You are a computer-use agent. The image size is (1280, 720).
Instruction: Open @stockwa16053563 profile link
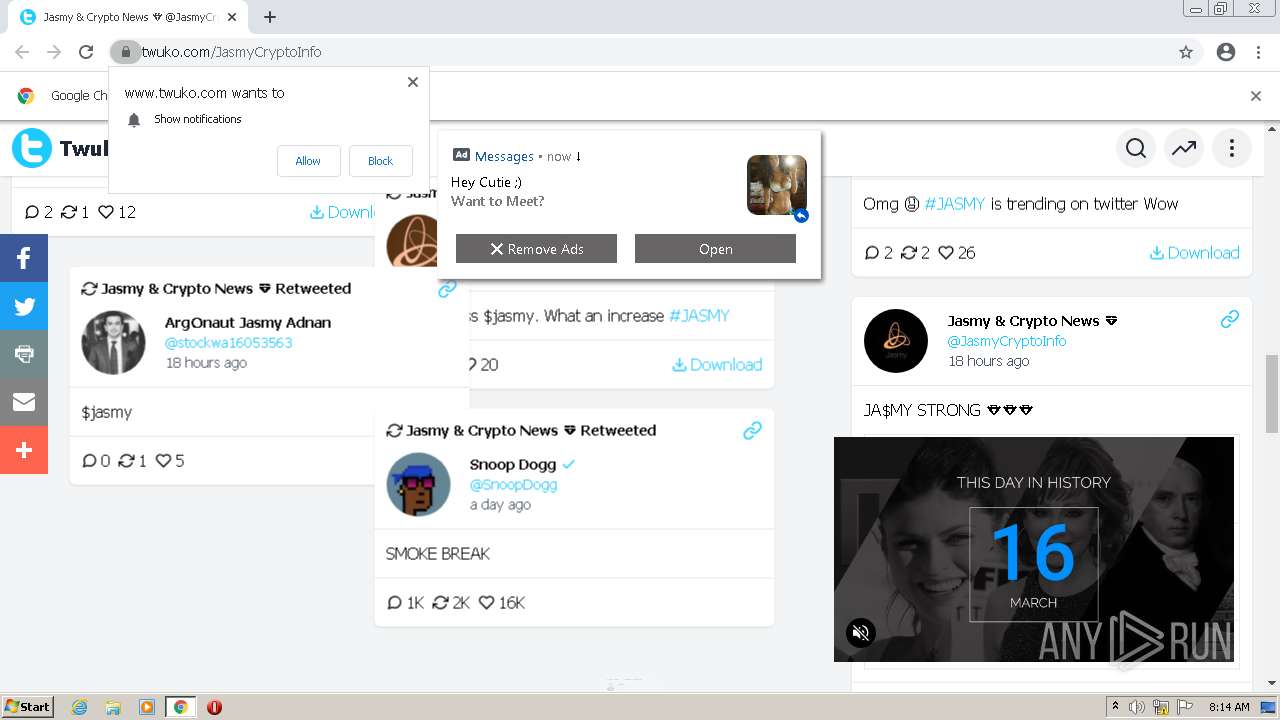click(228, 342)
